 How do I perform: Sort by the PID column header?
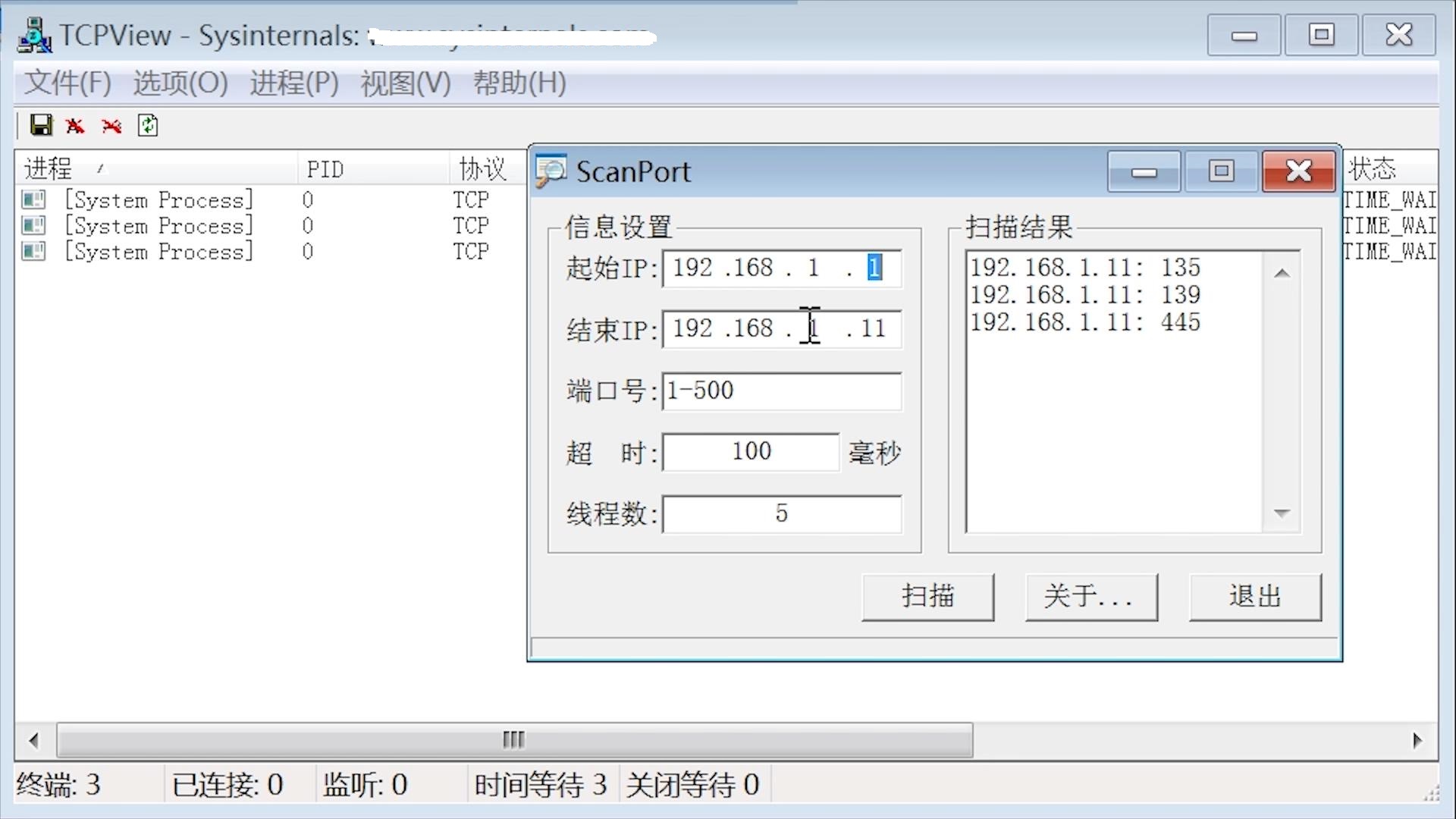[x=373, y=168]
